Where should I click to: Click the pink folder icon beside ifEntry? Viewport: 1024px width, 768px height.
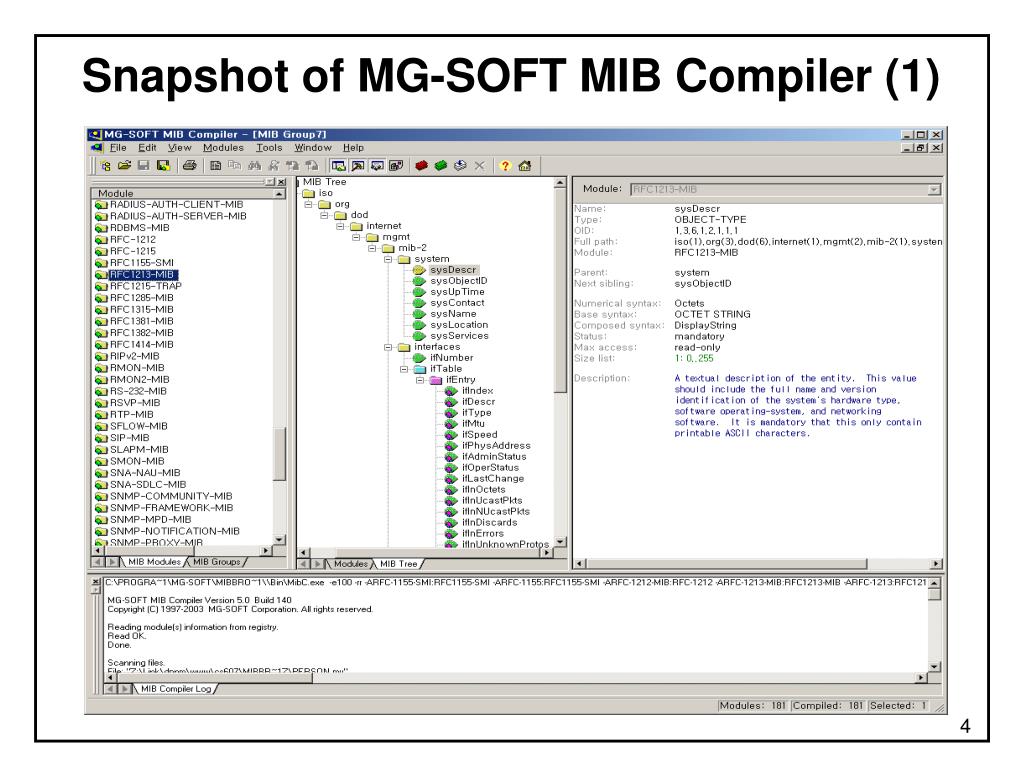click(436, 380)
